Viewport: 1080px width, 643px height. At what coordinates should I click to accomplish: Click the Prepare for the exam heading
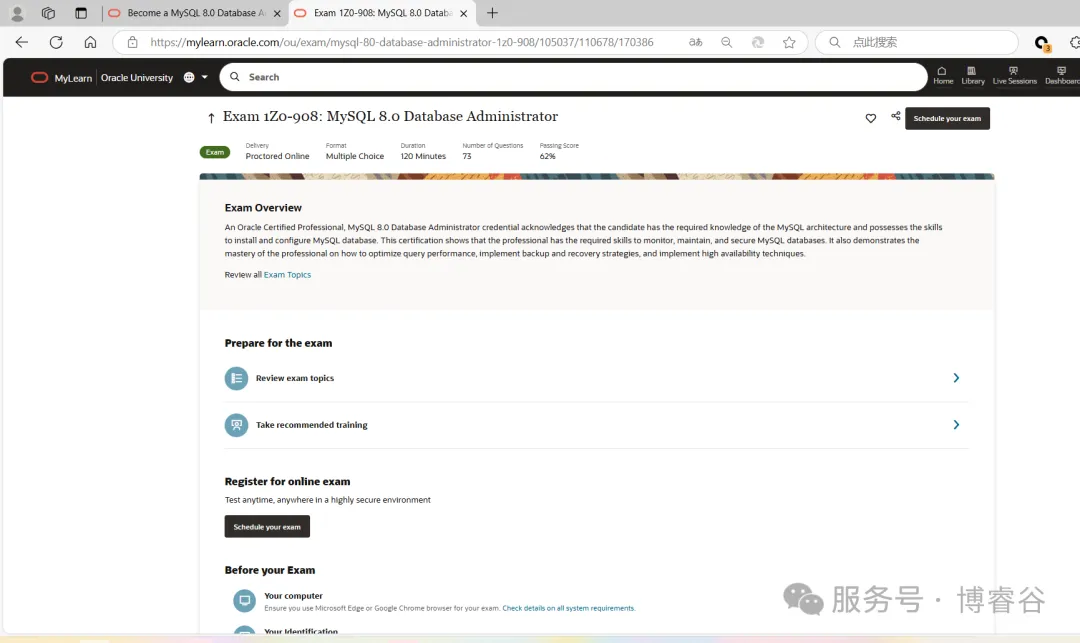[x=278, y=343]
